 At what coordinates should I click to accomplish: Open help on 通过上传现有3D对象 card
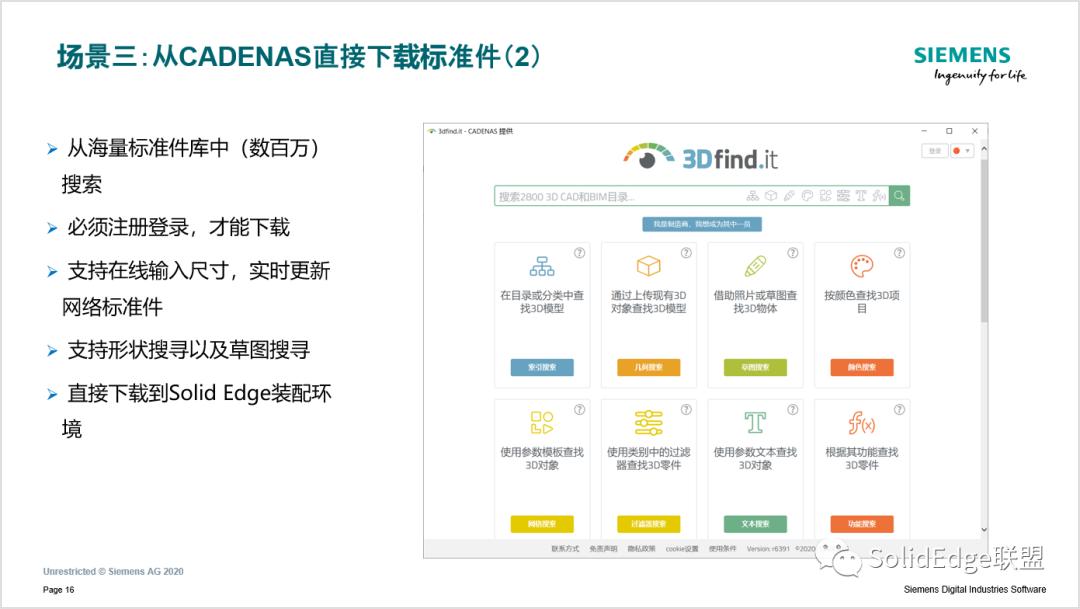[x=686, y=253]
